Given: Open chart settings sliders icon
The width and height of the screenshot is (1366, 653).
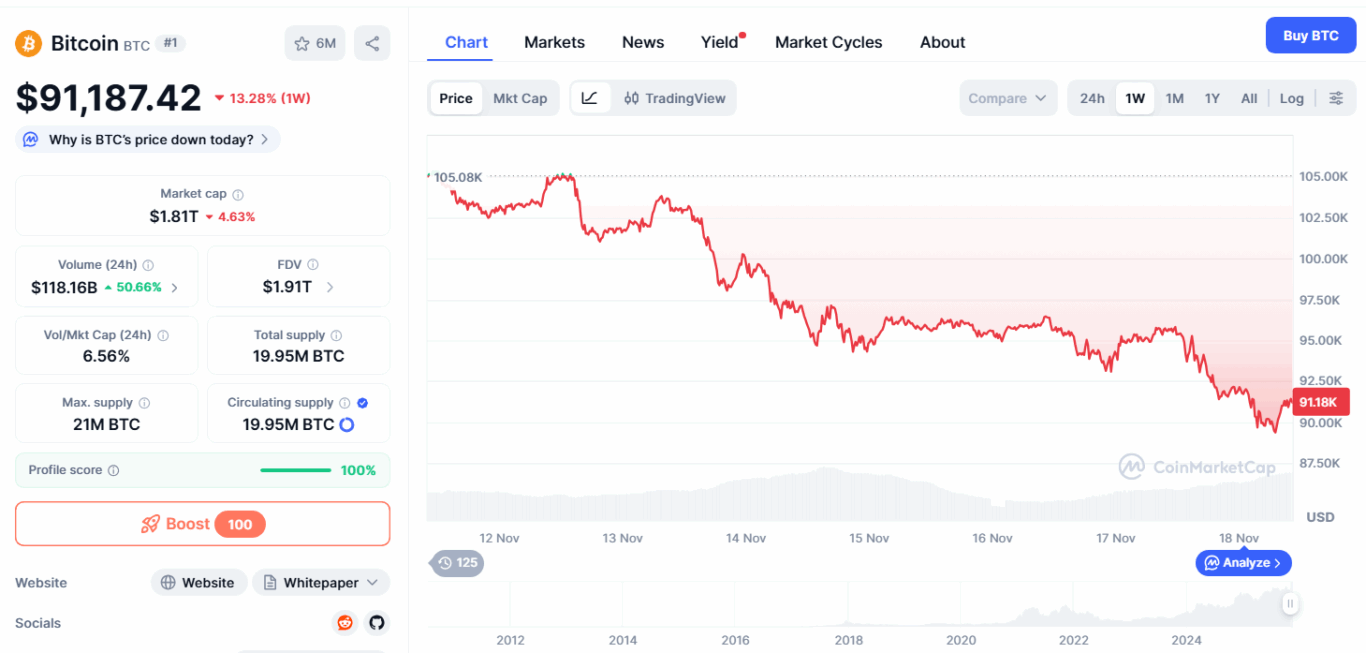Looking at the screenshot, I should (1336, 98).
